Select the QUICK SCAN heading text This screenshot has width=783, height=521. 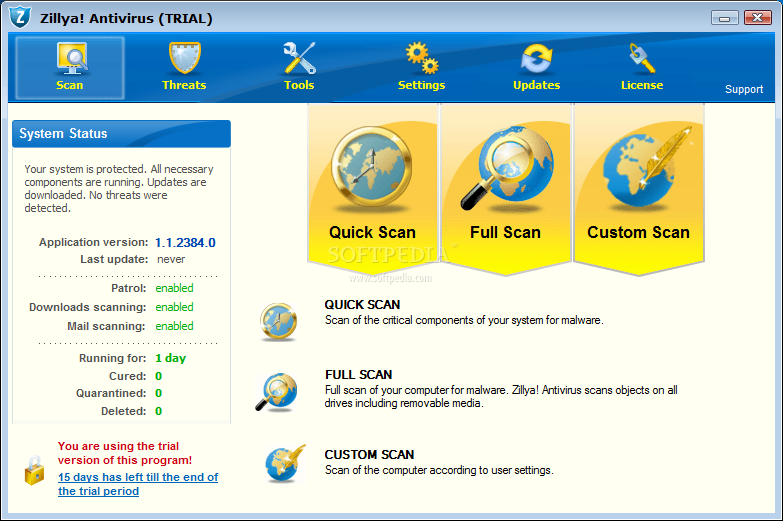(363, 305)
